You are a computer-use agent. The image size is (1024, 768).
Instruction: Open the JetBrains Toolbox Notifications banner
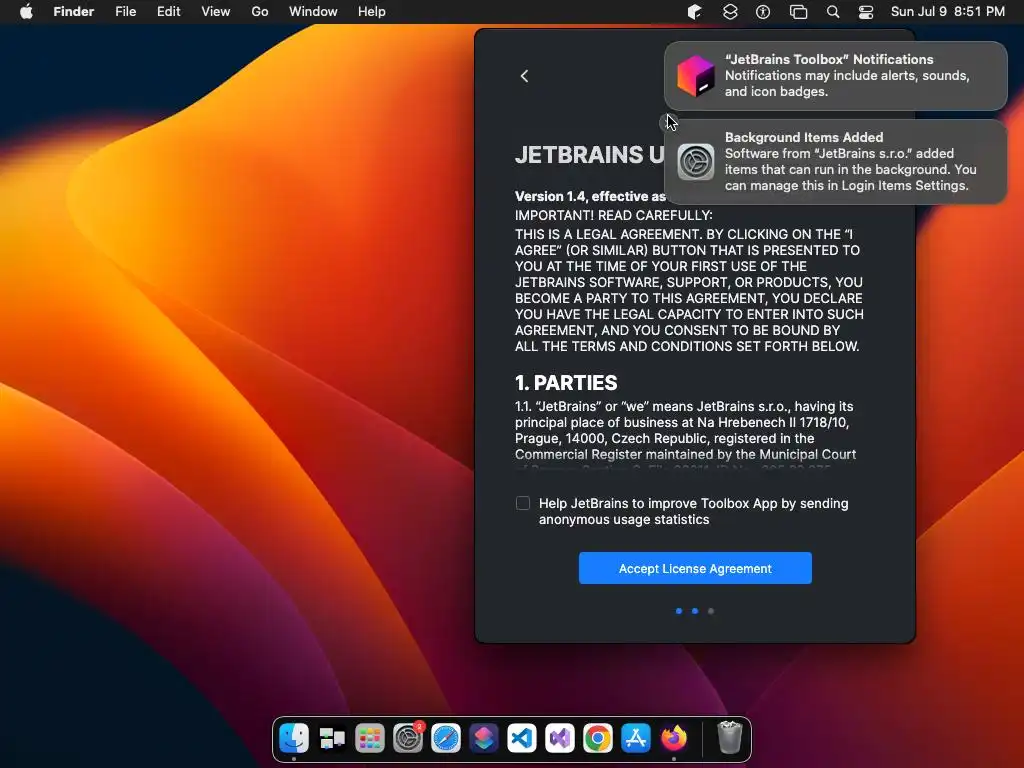tap(835, 76)
